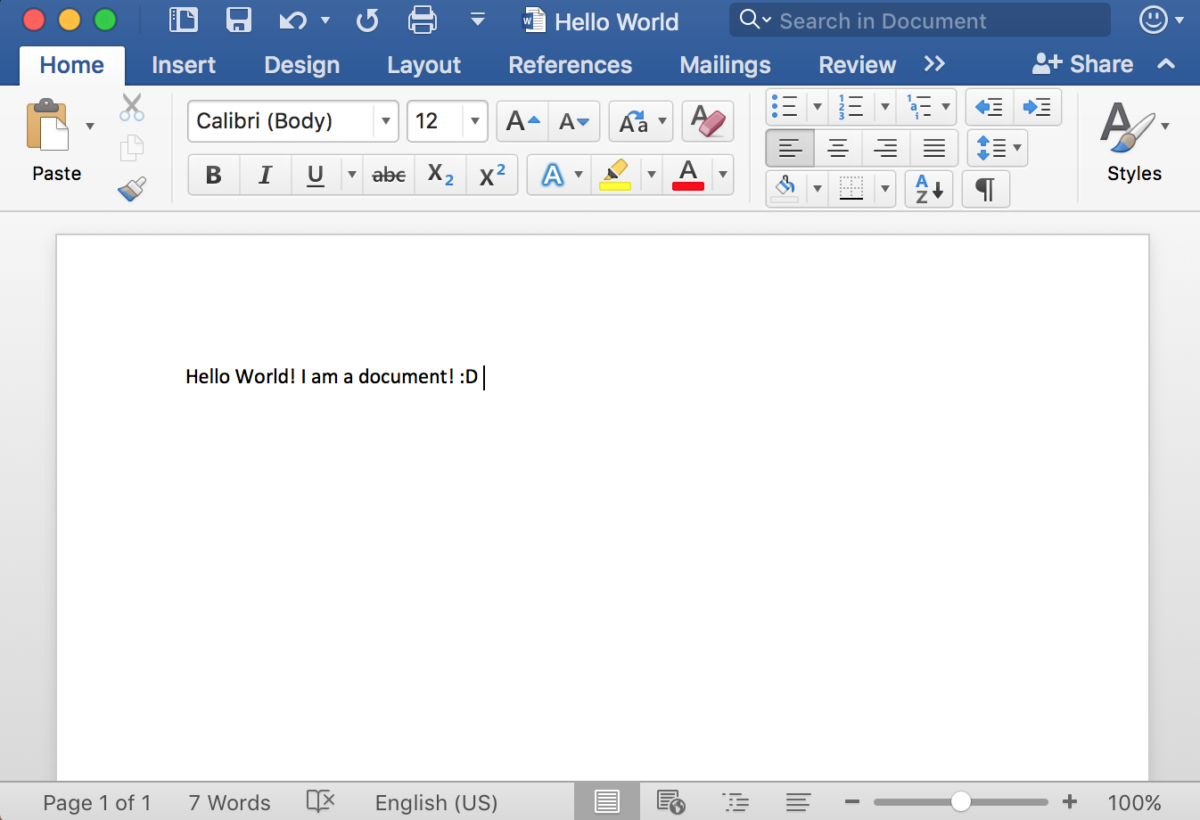Click the Strikethrough icon

[388, 174]
